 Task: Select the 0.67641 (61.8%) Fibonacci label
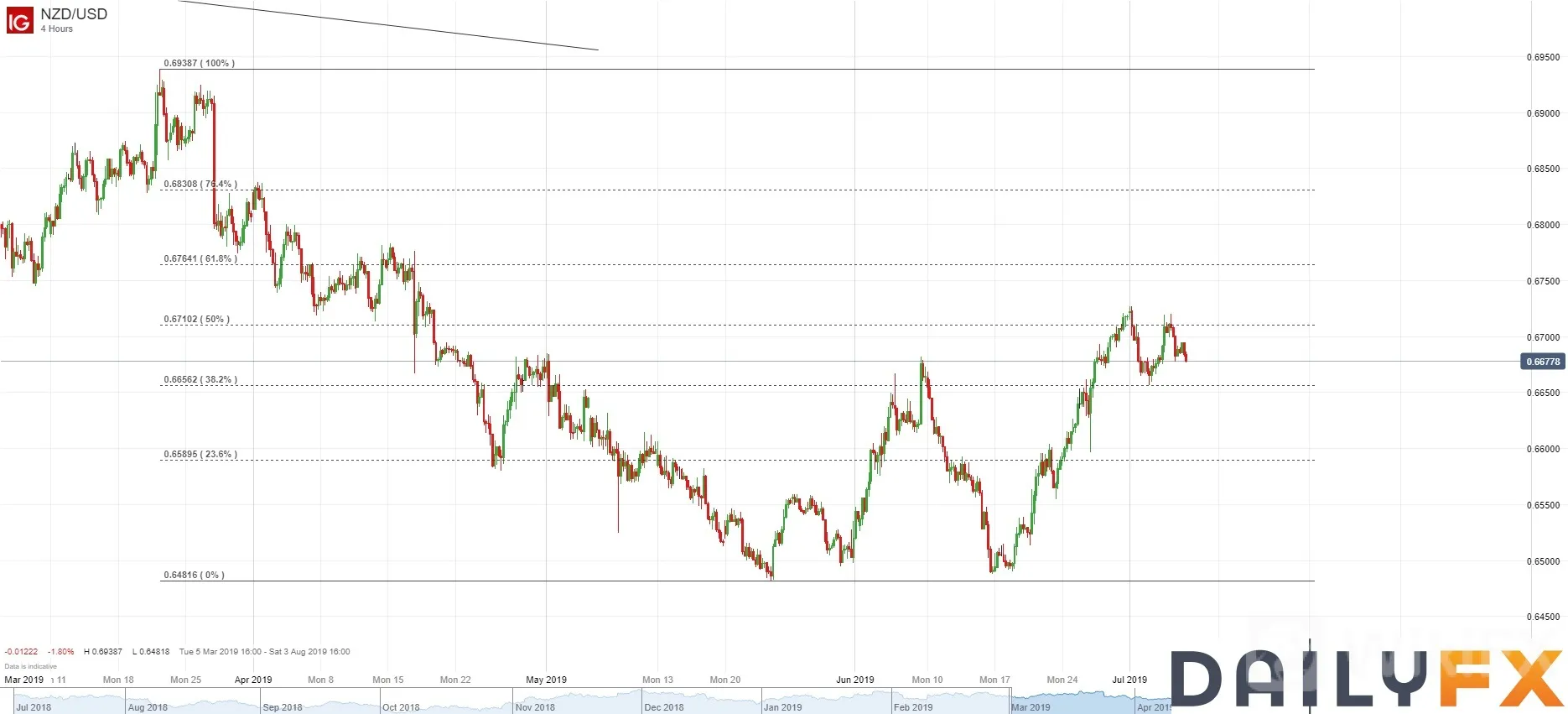(x=200, y=258)
